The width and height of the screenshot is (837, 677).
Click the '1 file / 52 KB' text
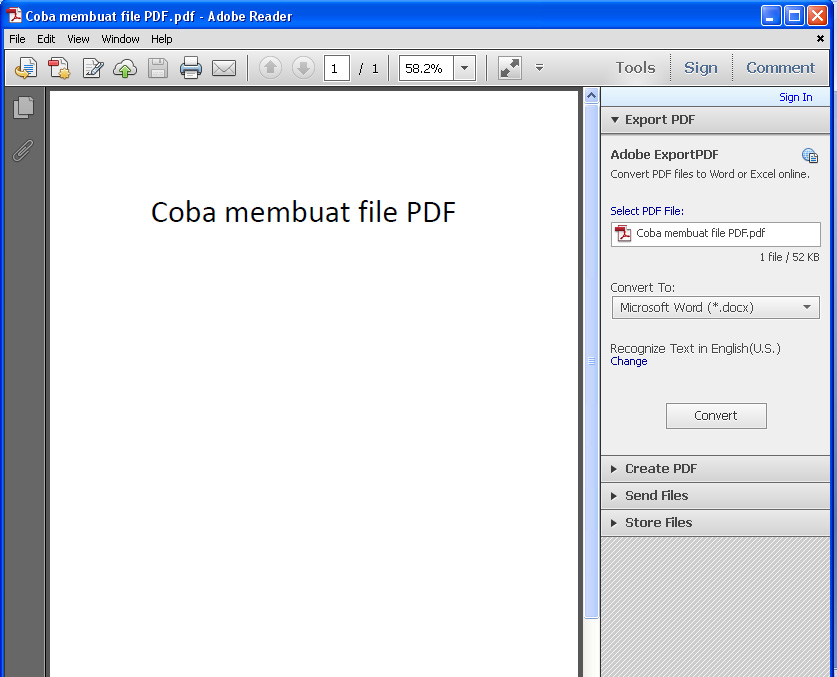pyautogui.click(x=789, y=257)
